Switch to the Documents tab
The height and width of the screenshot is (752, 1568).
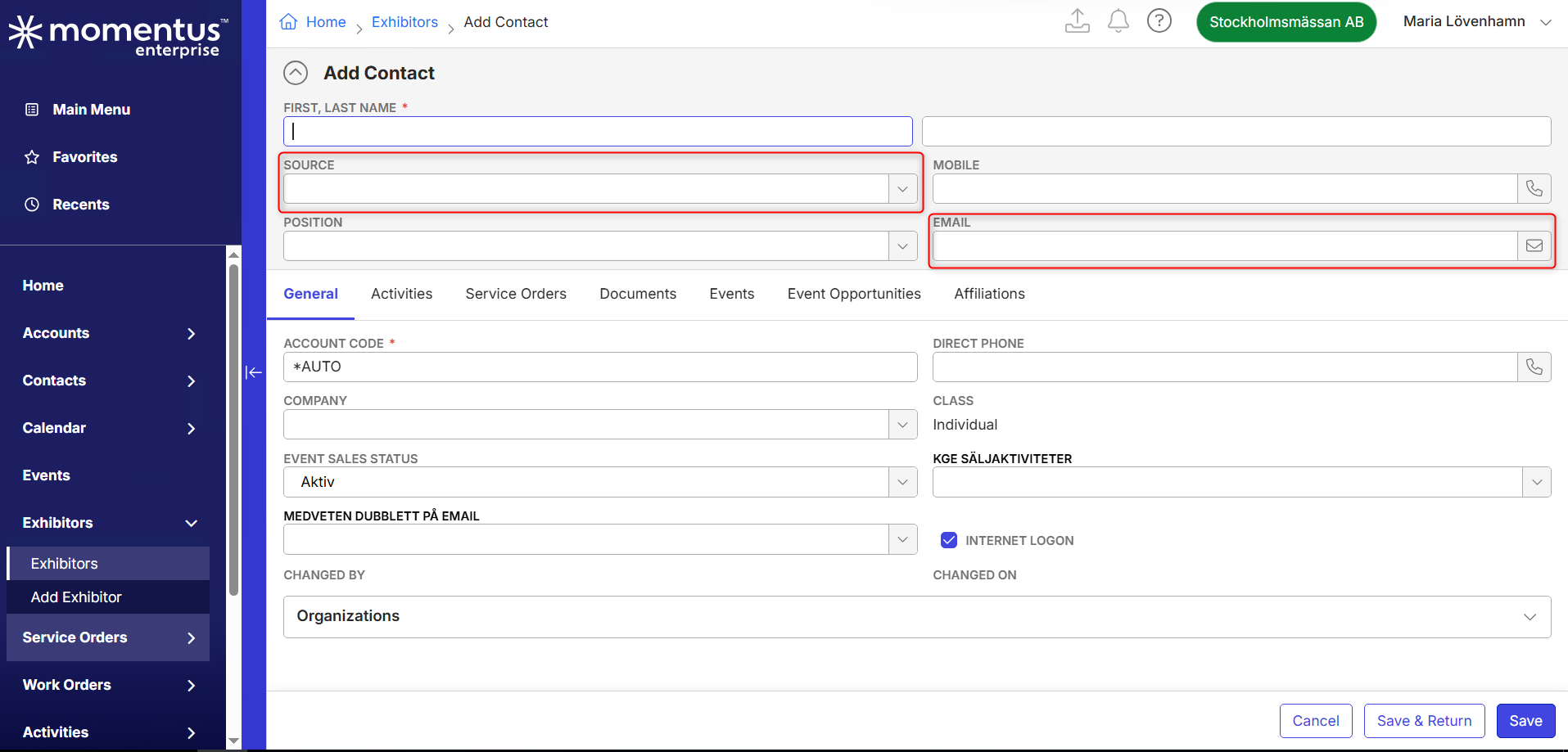click(638, 294)
